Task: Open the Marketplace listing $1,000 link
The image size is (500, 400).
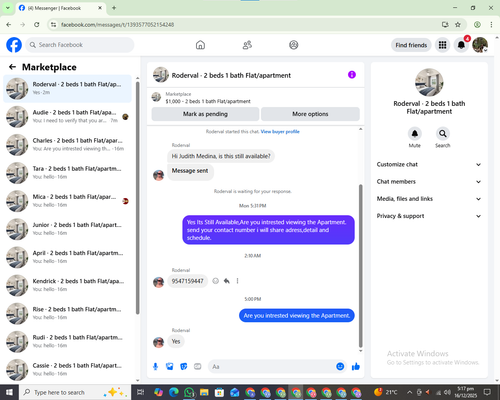Action: coord(208,101)
